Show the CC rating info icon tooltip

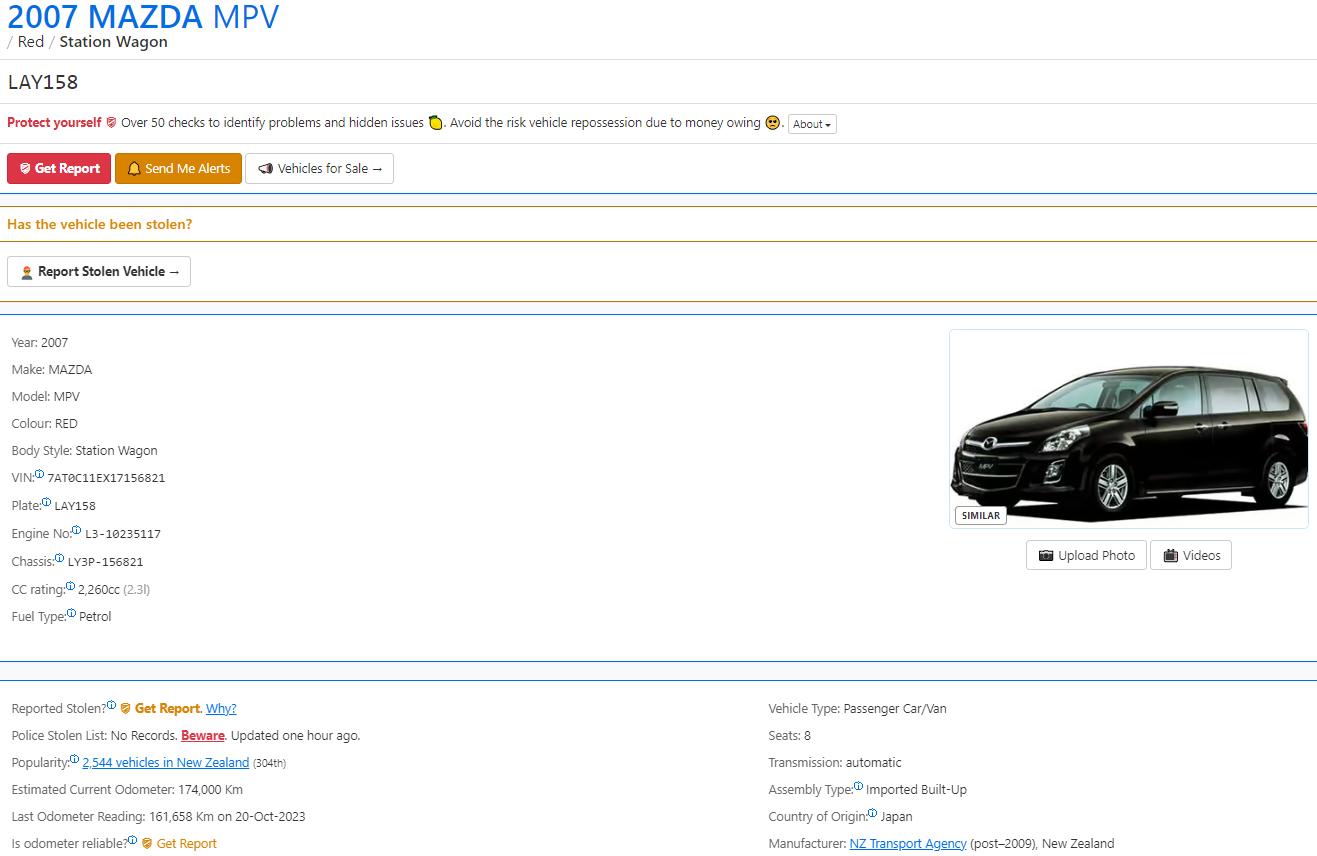coord(71,586)
